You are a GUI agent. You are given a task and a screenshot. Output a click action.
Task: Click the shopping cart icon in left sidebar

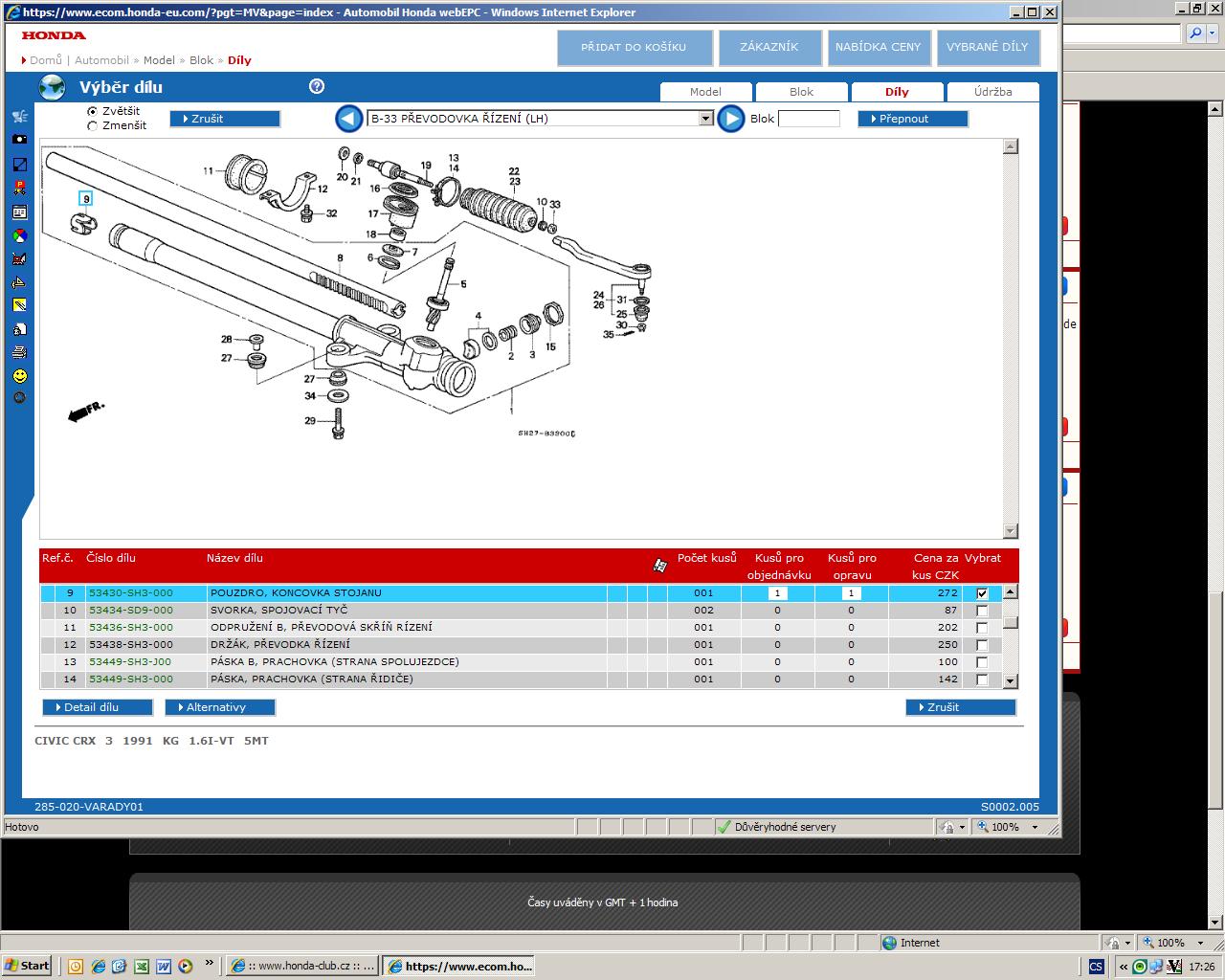(19, 117)
